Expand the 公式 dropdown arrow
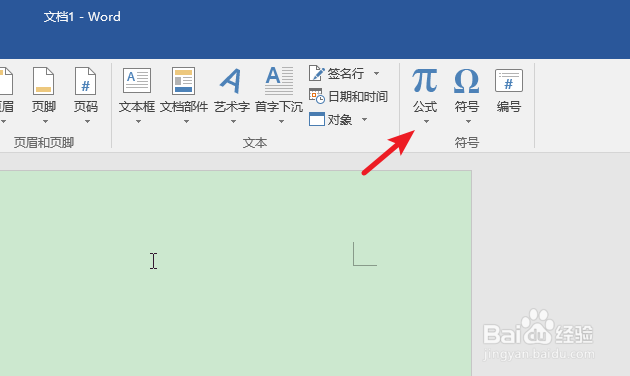The image size is (630, 376). pos(426,121)
